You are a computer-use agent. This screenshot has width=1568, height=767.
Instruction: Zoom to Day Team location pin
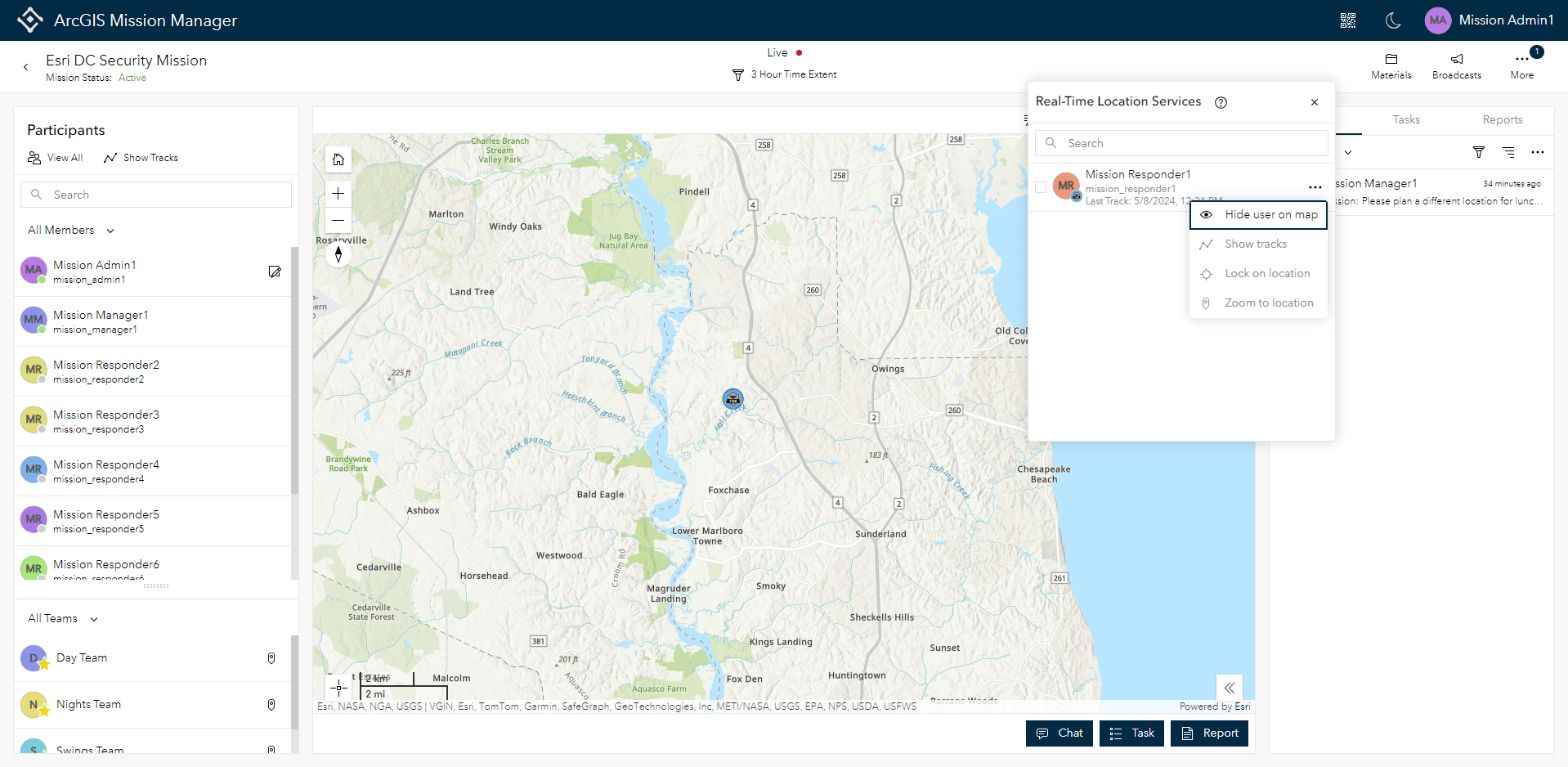pos(271,658)
